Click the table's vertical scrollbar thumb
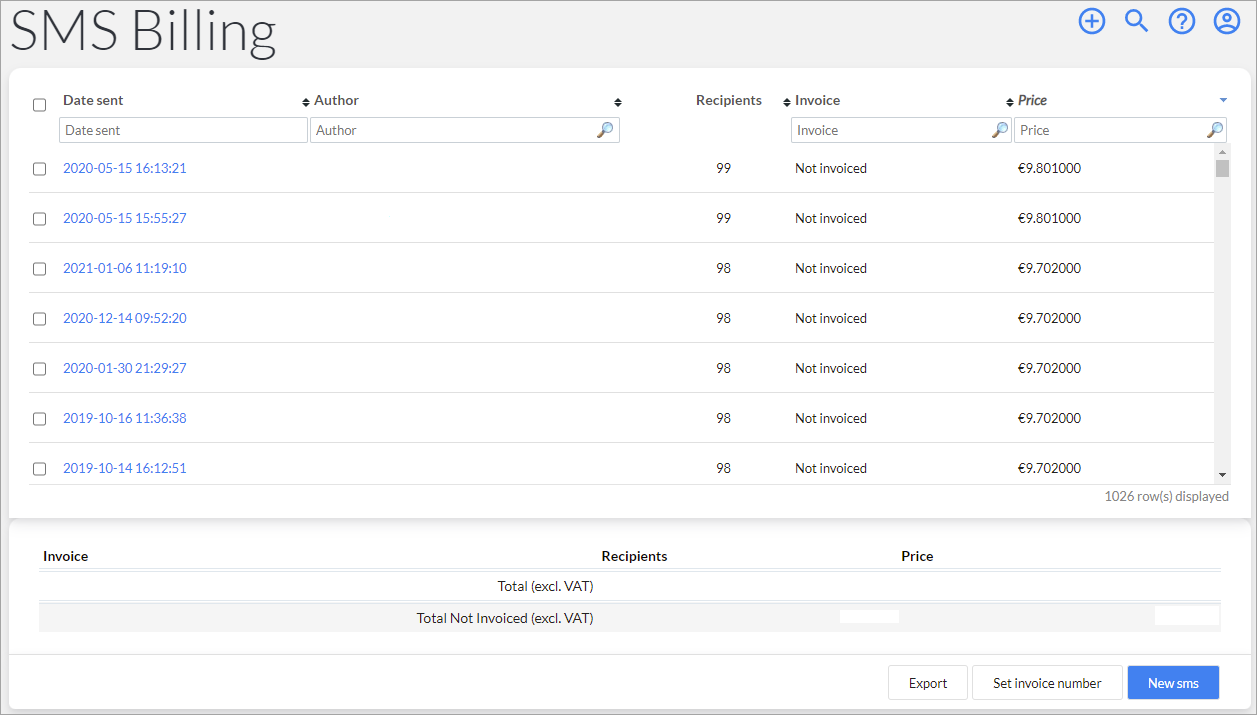 coord(1223,168)
